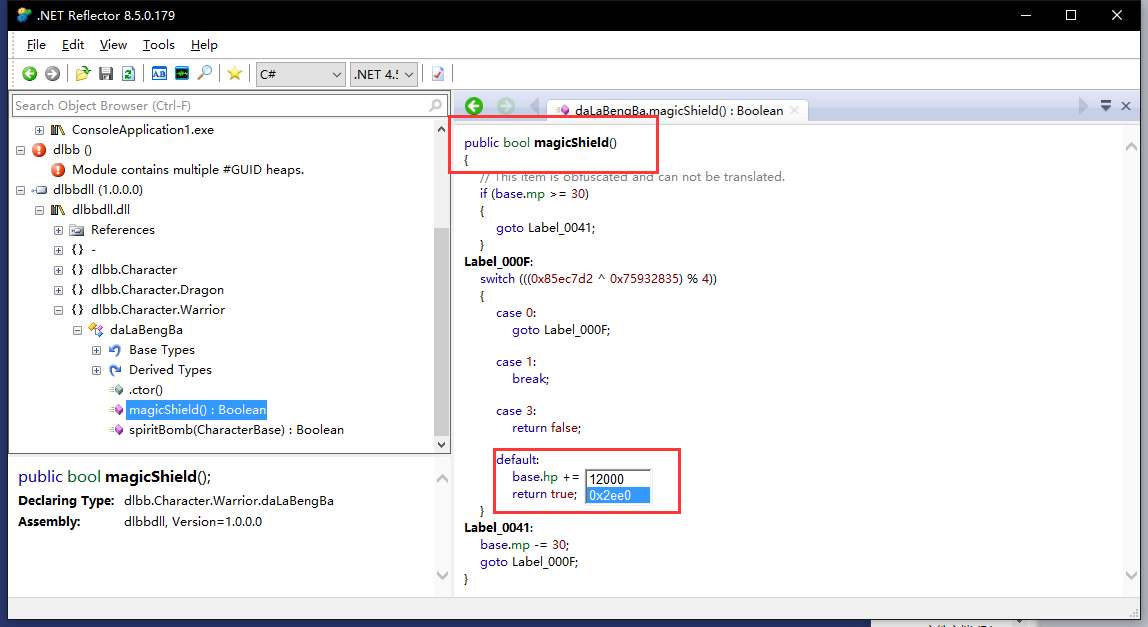Image resolution: width=1148 pixels, height=627 pixels.
Task: Choose 12000 in the value popup
Action: 618,479
